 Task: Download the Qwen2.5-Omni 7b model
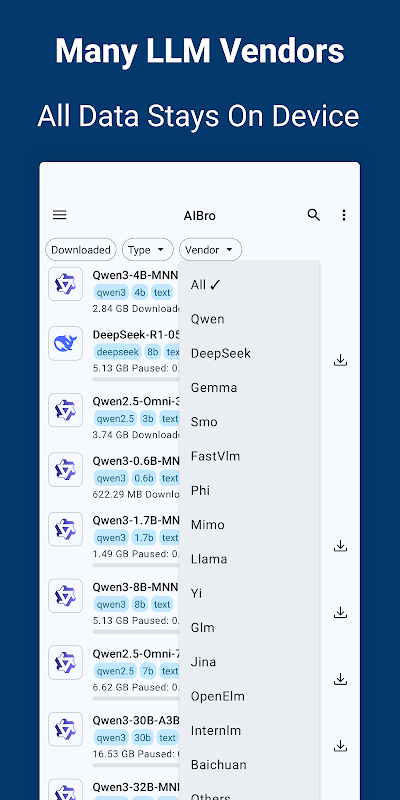coord(340,679)
